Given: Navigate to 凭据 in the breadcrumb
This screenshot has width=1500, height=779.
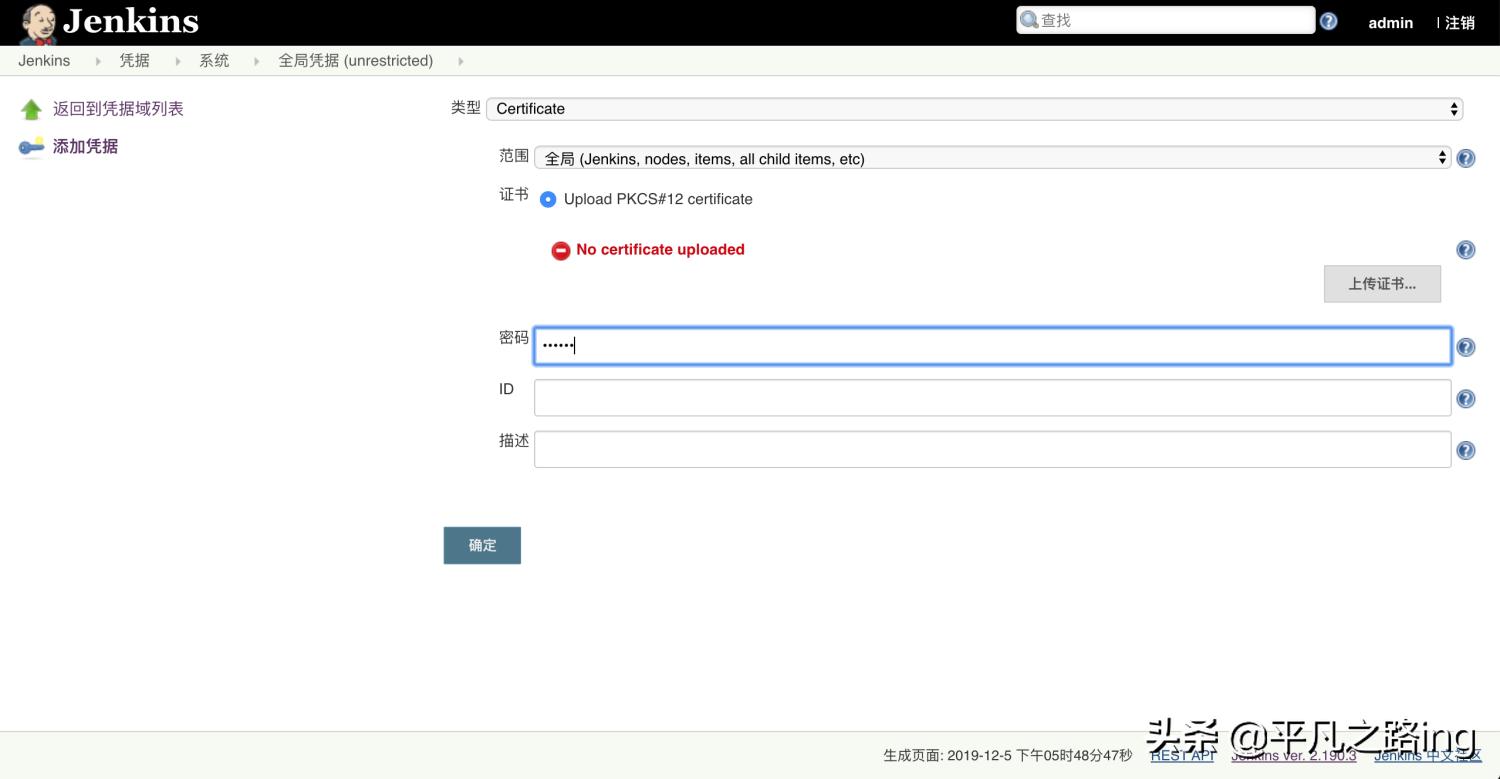Looking at the screenshot, I should tap(133, 60).
